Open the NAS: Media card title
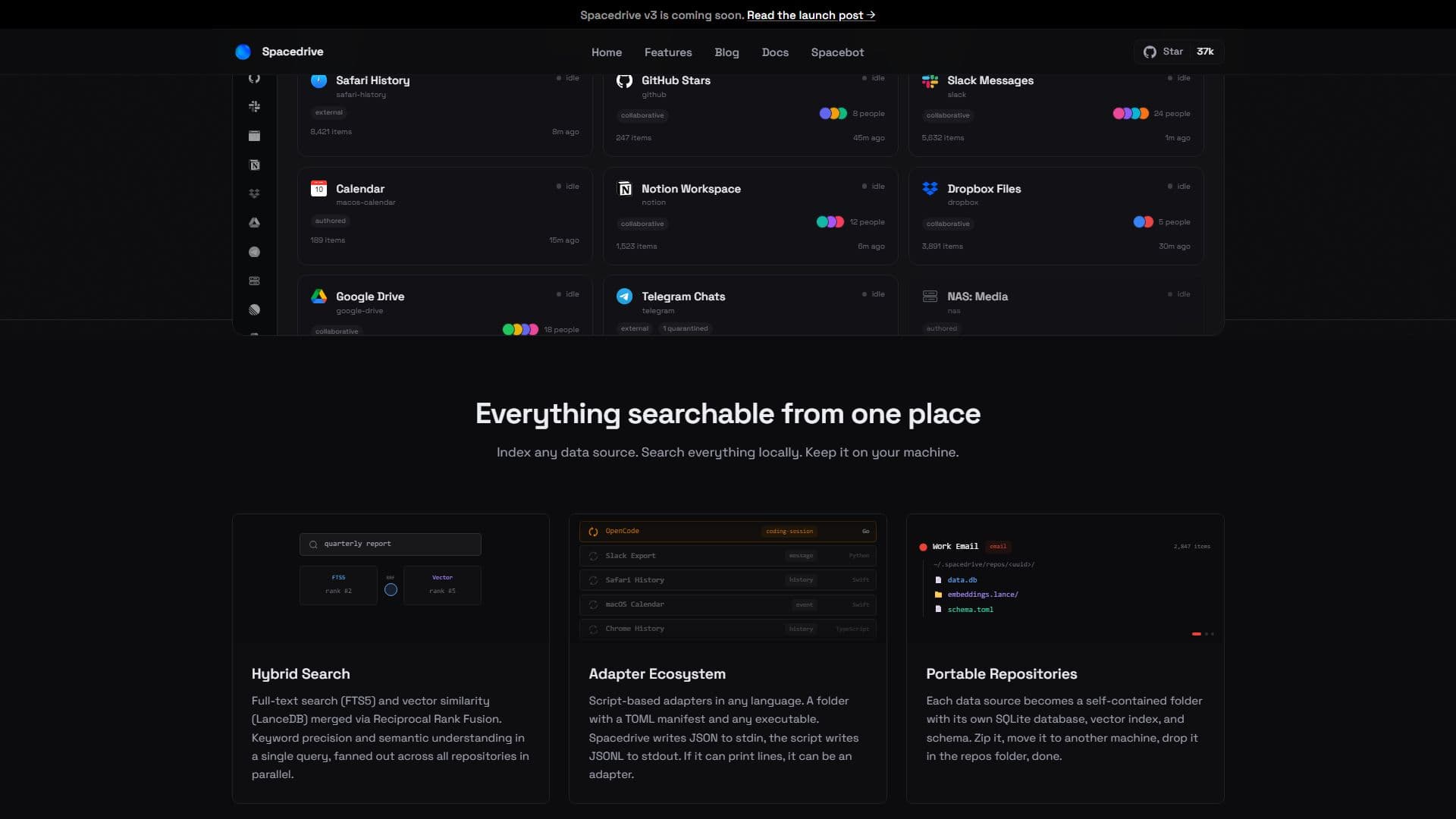Screen dimensions: 1456x819 tap(977, 297)
